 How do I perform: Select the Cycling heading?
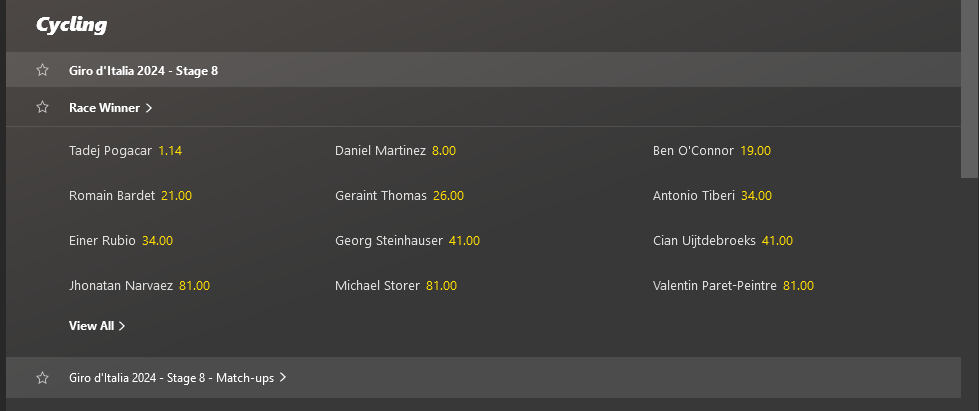pos(71,25)
